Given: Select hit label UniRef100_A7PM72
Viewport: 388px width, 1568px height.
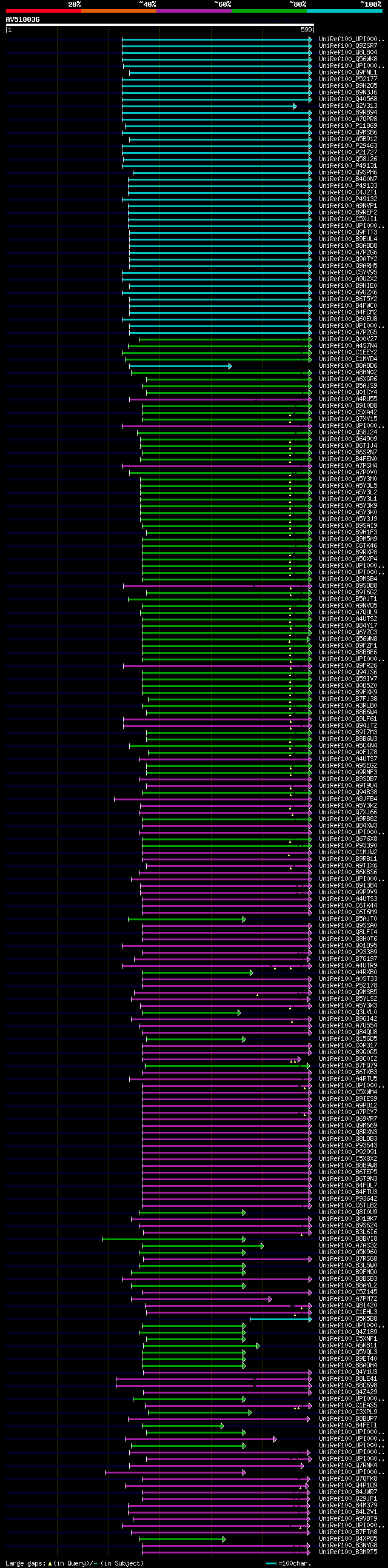Looking at the screenshot, I should [348, 1299].
